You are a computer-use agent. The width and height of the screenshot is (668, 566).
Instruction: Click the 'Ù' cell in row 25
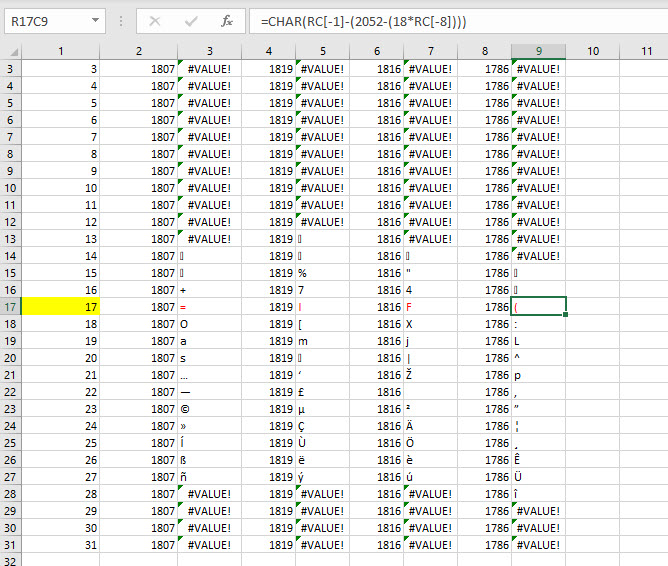point(322,443)
